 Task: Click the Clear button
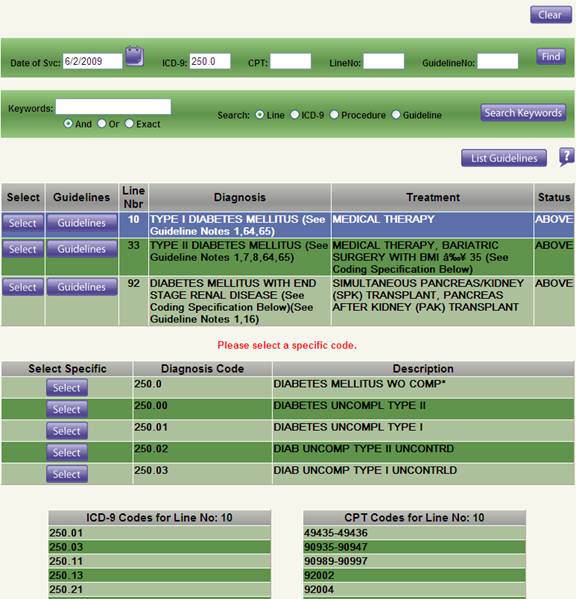551,15
